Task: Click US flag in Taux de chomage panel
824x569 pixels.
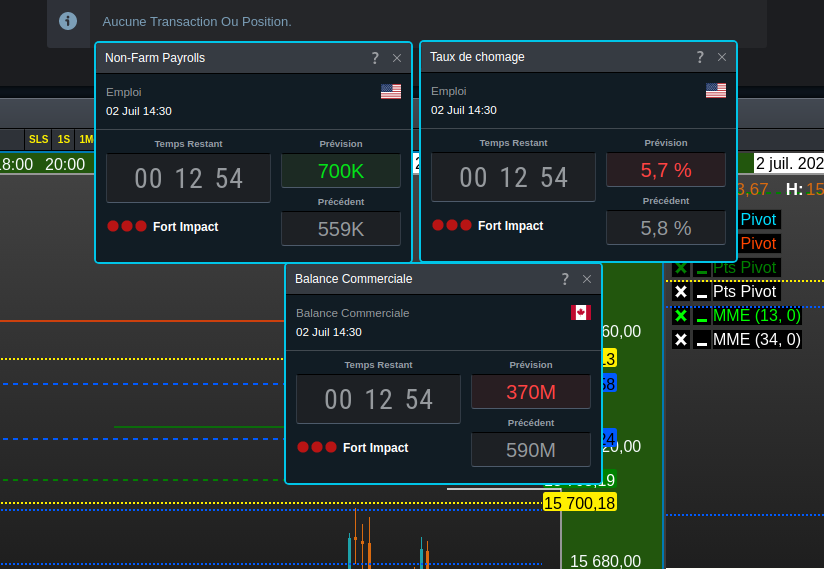Action: tap(716, 90)
